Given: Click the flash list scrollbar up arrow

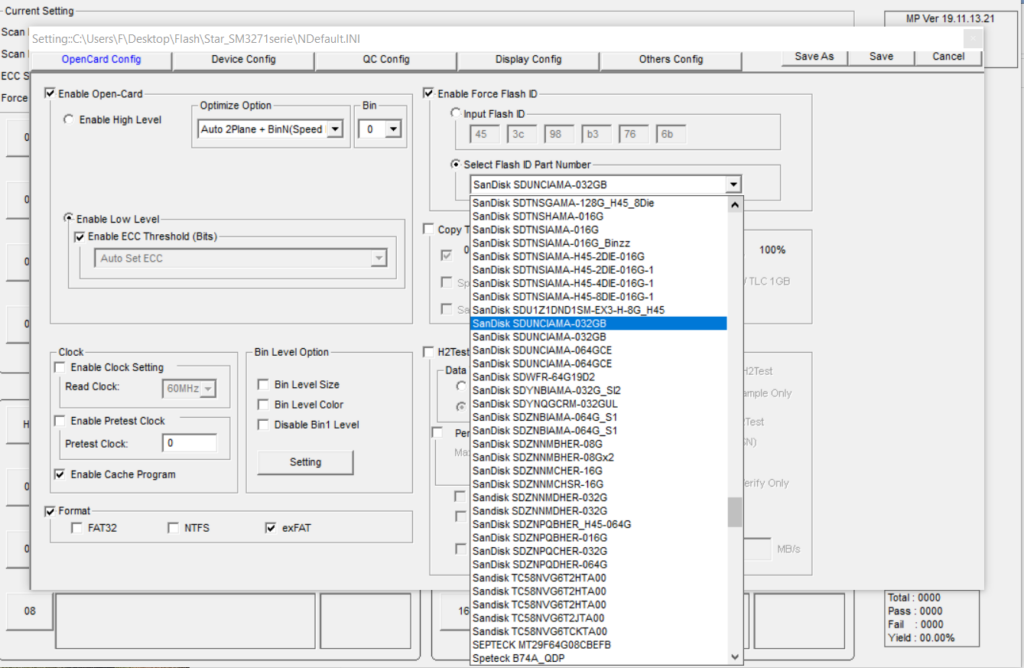Looking at the screenshot, I should pos(735,205).
